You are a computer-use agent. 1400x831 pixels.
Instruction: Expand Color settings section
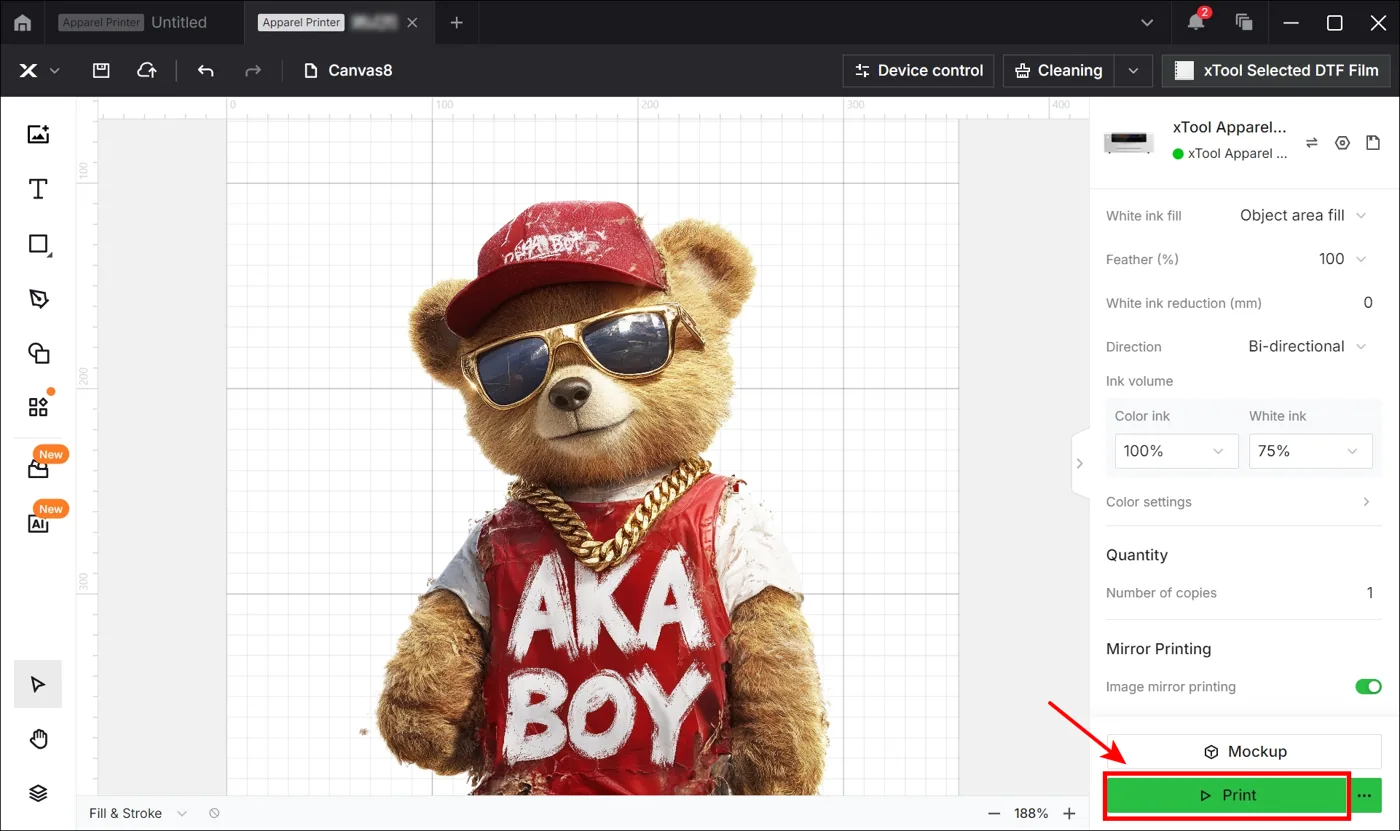(1239, 502)
